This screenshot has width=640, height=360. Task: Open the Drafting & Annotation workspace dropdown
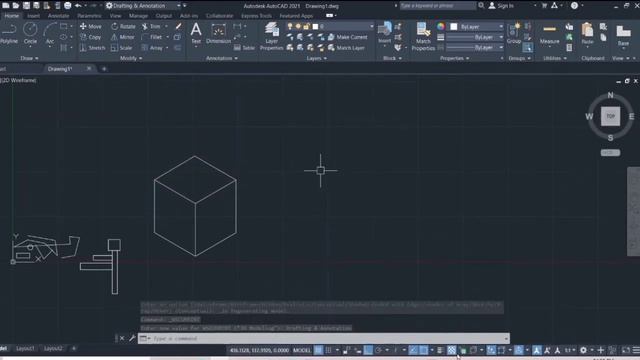[143, 6]
